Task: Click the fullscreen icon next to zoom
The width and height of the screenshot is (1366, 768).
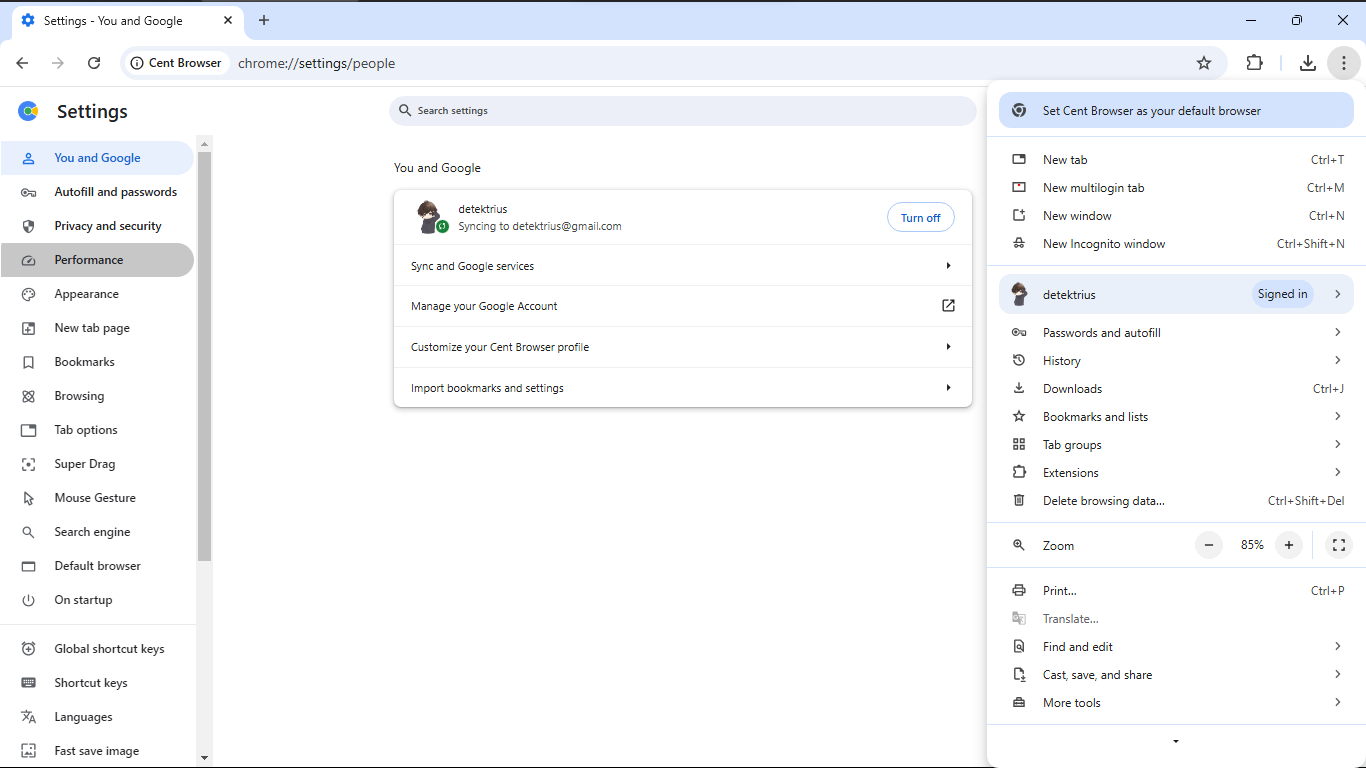Action: [1338, 545]
